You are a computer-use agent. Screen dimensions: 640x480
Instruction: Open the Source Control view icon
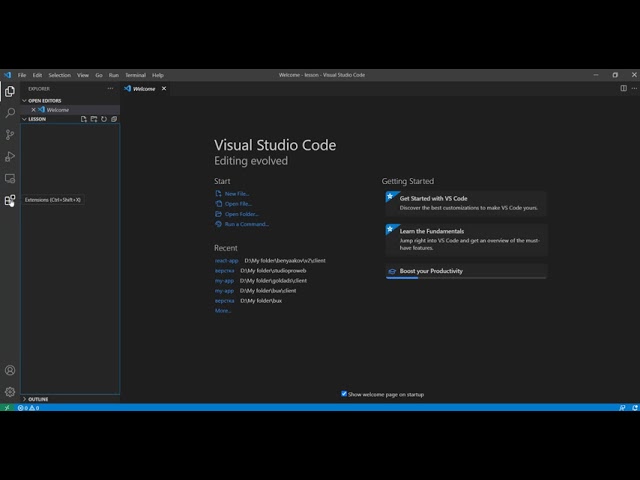(x=10, y=135)
